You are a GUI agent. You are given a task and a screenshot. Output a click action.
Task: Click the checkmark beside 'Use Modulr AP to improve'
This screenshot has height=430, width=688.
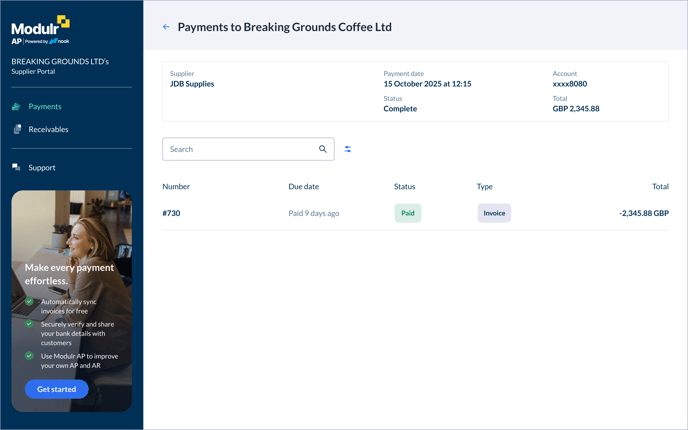[x=29, y=356]
